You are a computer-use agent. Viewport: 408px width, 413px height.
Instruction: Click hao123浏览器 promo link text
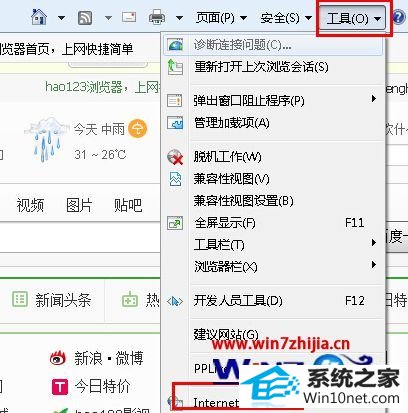[x=103, y=87]
